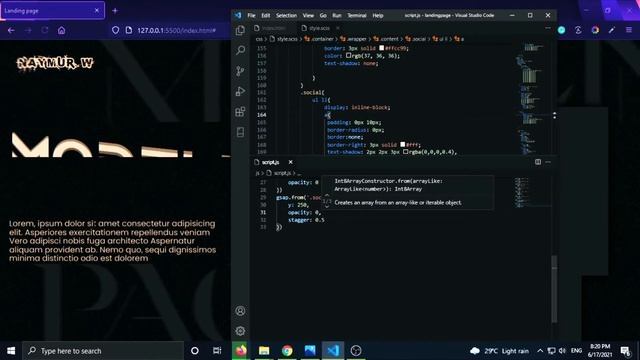Open Firefox from taskbar
This screenshot has height=360, width=640.
(x=241, y=351)
